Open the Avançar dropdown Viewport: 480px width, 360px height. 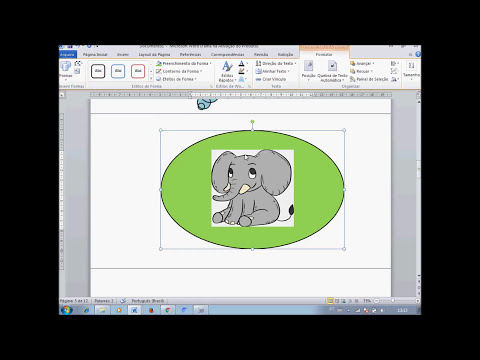(x=362, y=63)
